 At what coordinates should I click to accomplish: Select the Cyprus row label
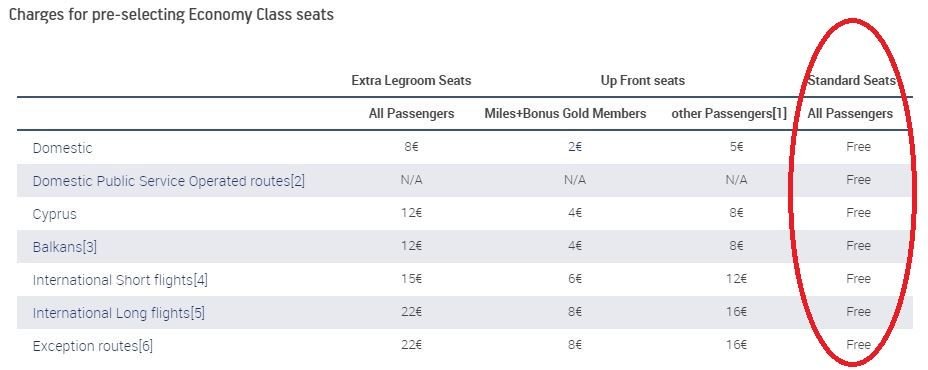[x=54, y=214]
